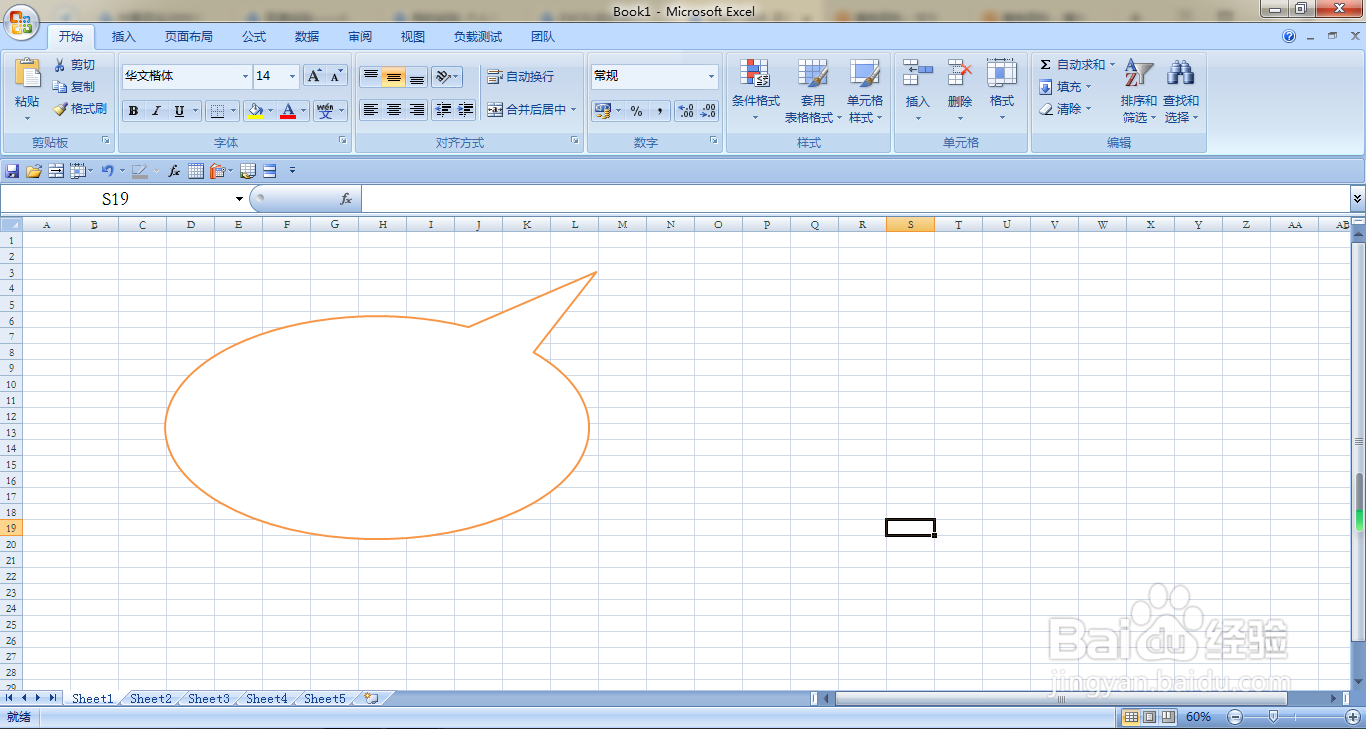Open Find & Select (查找和选择)

[x=1180, y=90]
